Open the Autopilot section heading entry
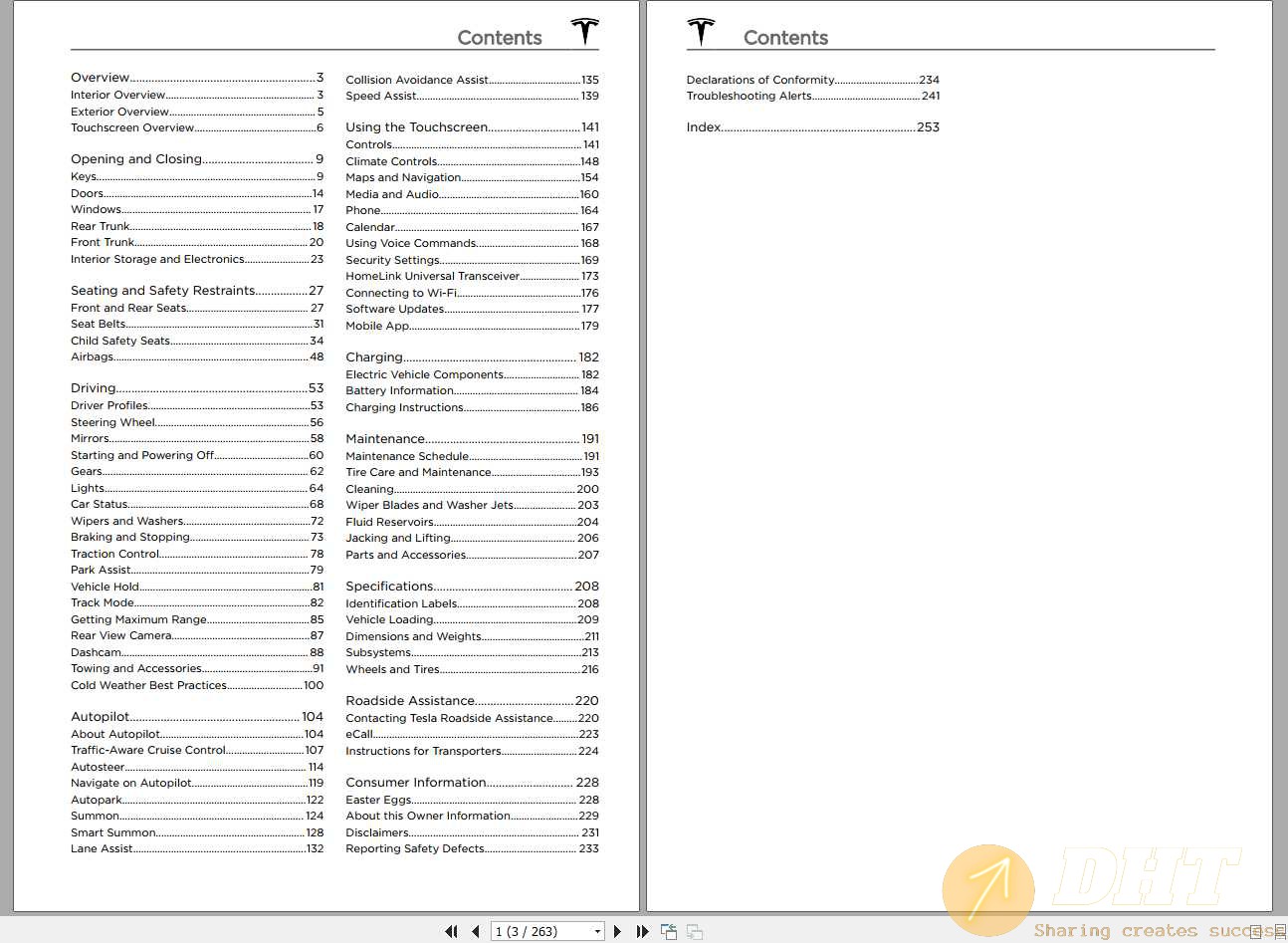This screenshot has width=1288, height=943. click(197, 717)
